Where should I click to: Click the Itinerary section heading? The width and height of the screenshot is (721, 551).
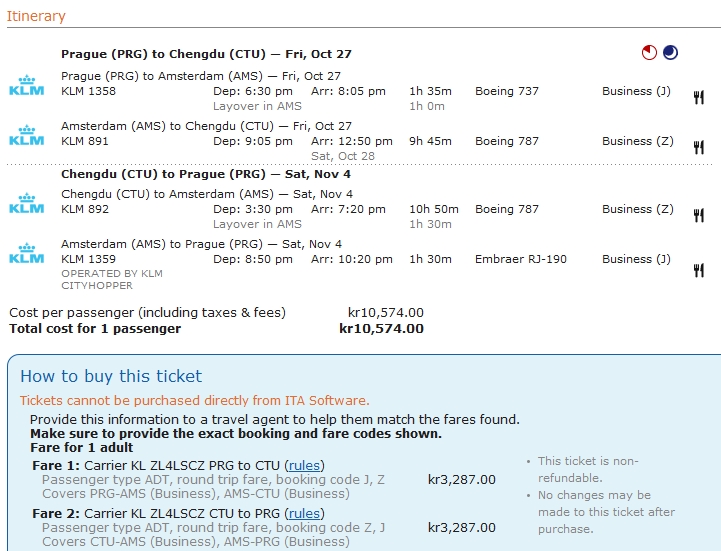(36, 16)
